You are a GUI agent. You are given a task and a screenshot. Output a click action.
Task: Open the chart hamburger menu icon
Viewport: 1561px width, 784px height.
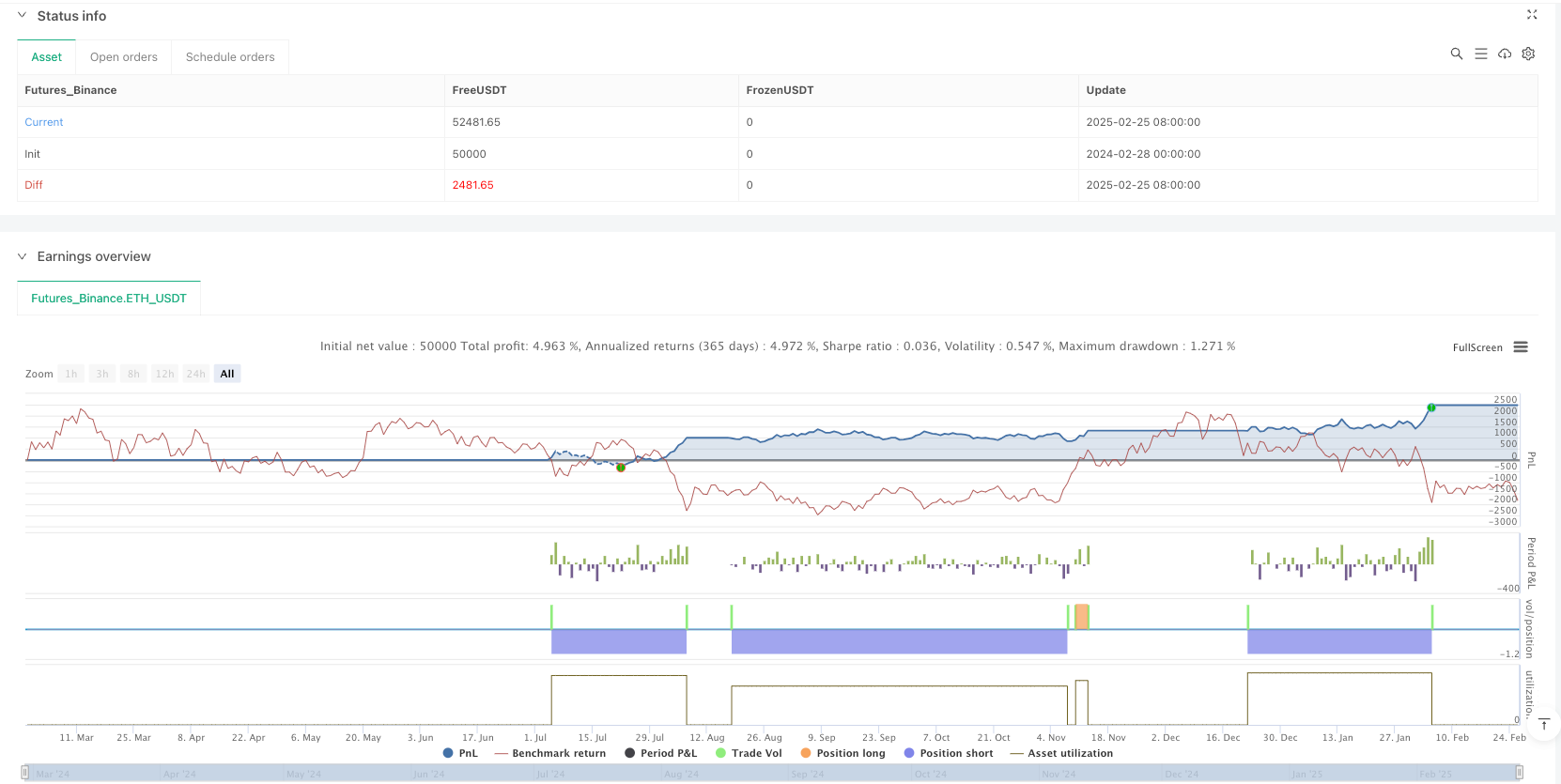[1521, 347]
